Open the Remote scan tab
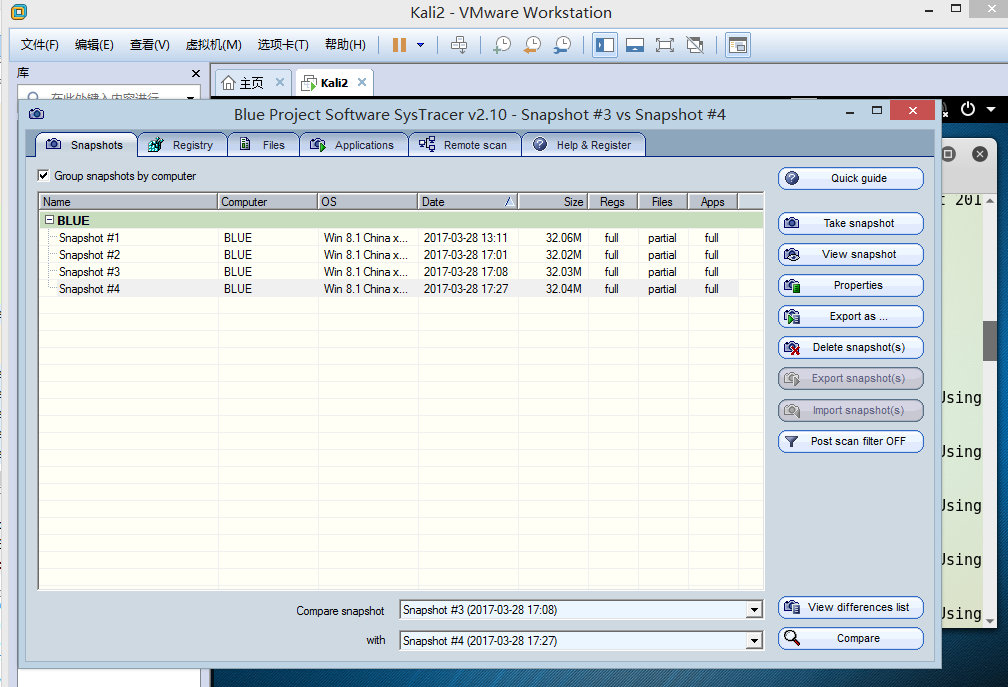The height and width of the screenshot is (687, 1008). 464,145
